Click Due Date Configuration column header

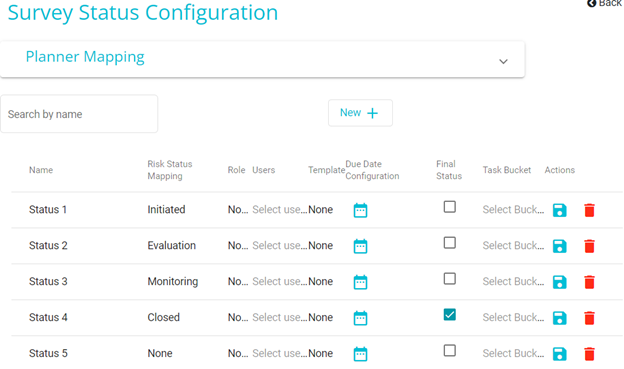[x=372, y=170]
